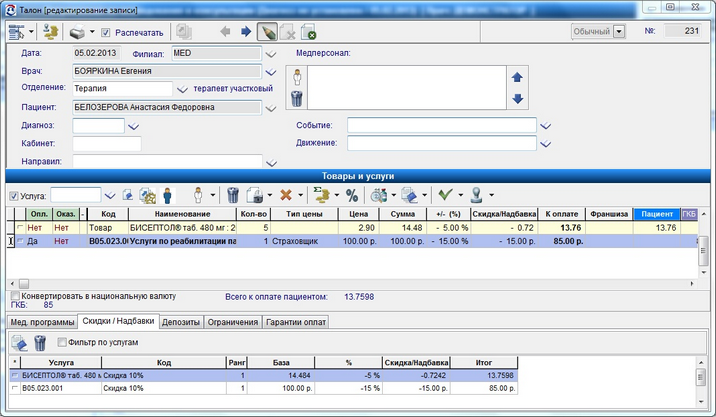Switch to Мед. программы tab

(x=42, y=322)
